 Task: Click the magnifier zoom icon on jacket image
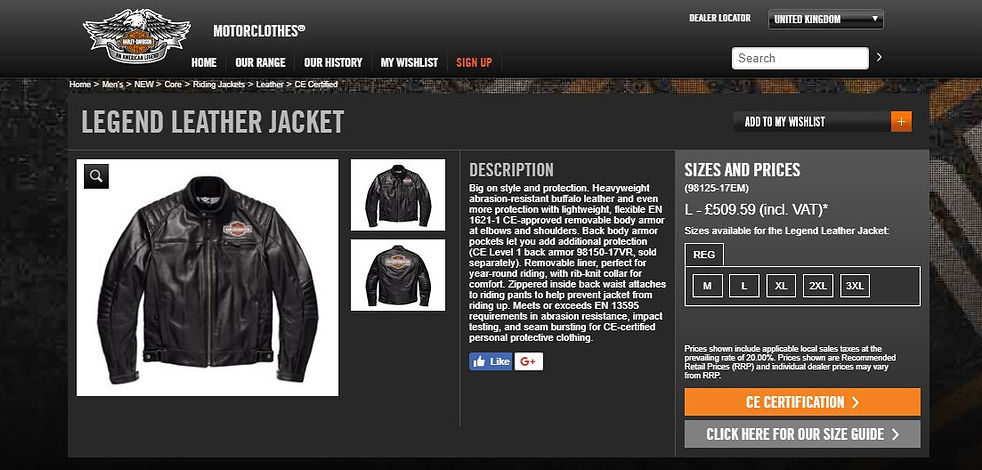(x=96, y=176)
